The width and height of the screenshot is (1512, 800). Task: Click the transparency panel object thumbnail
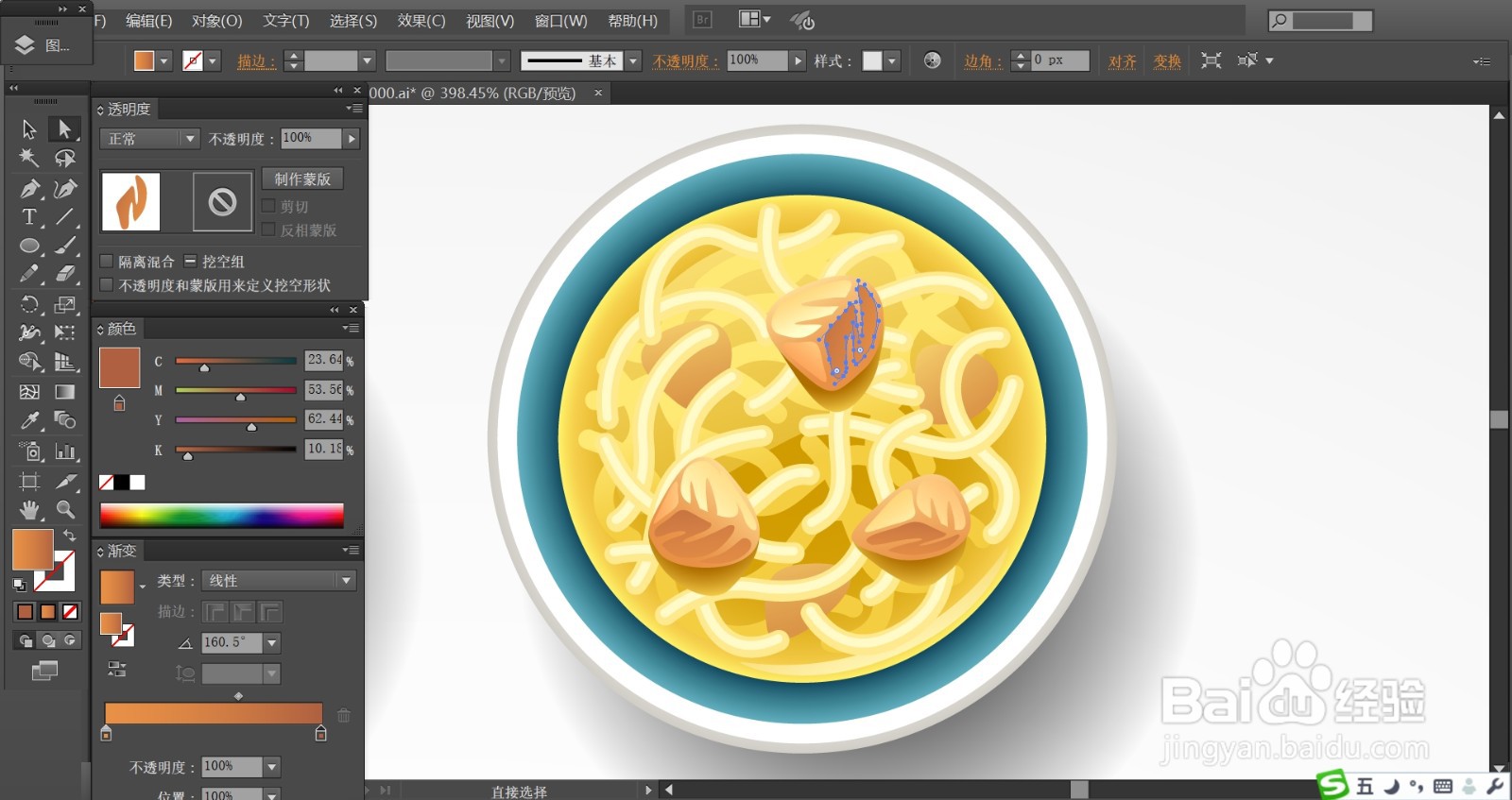pos(130,201)
